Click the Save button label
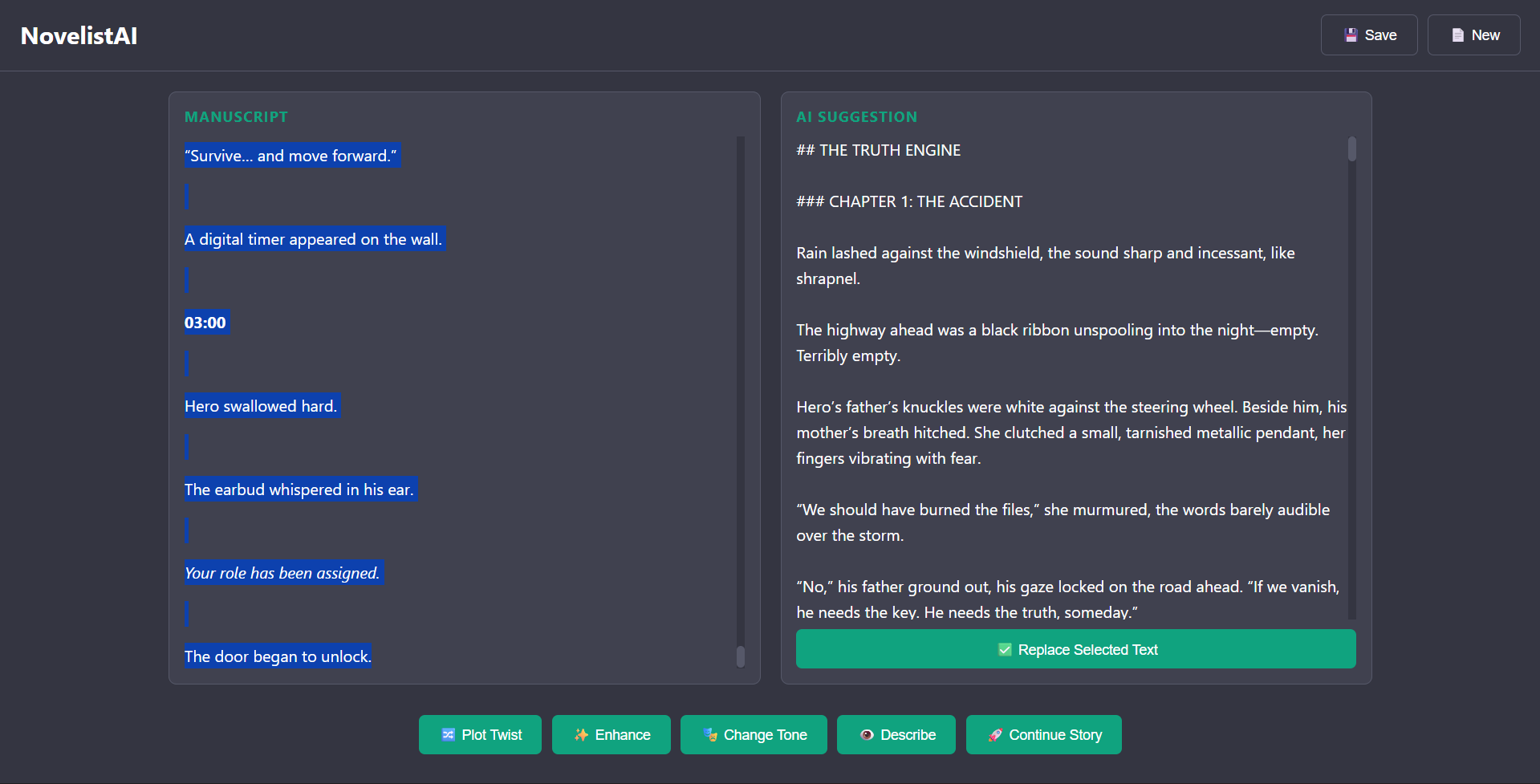This screenshot has width=1540, height=784. coord(1380,35)
